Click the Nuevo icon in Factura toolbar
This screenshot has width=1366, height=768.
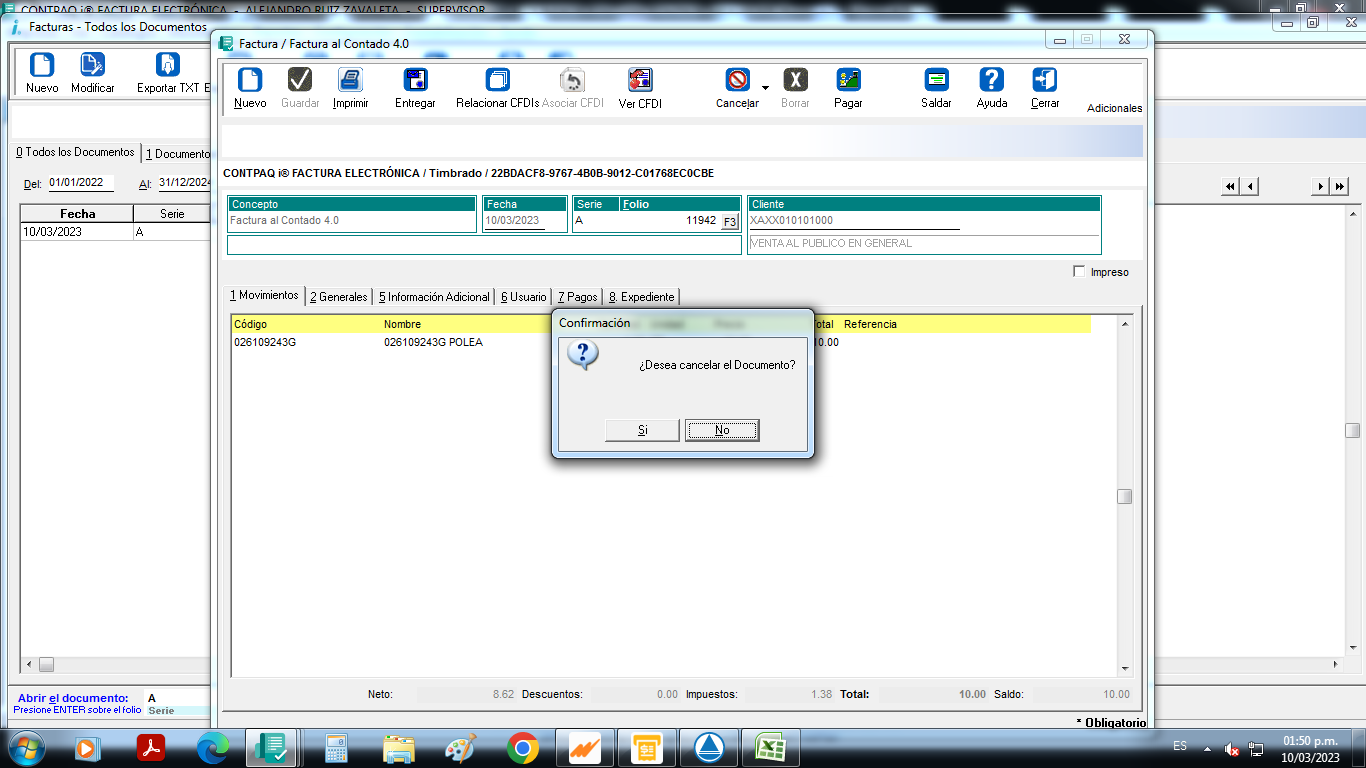(249, 80)
